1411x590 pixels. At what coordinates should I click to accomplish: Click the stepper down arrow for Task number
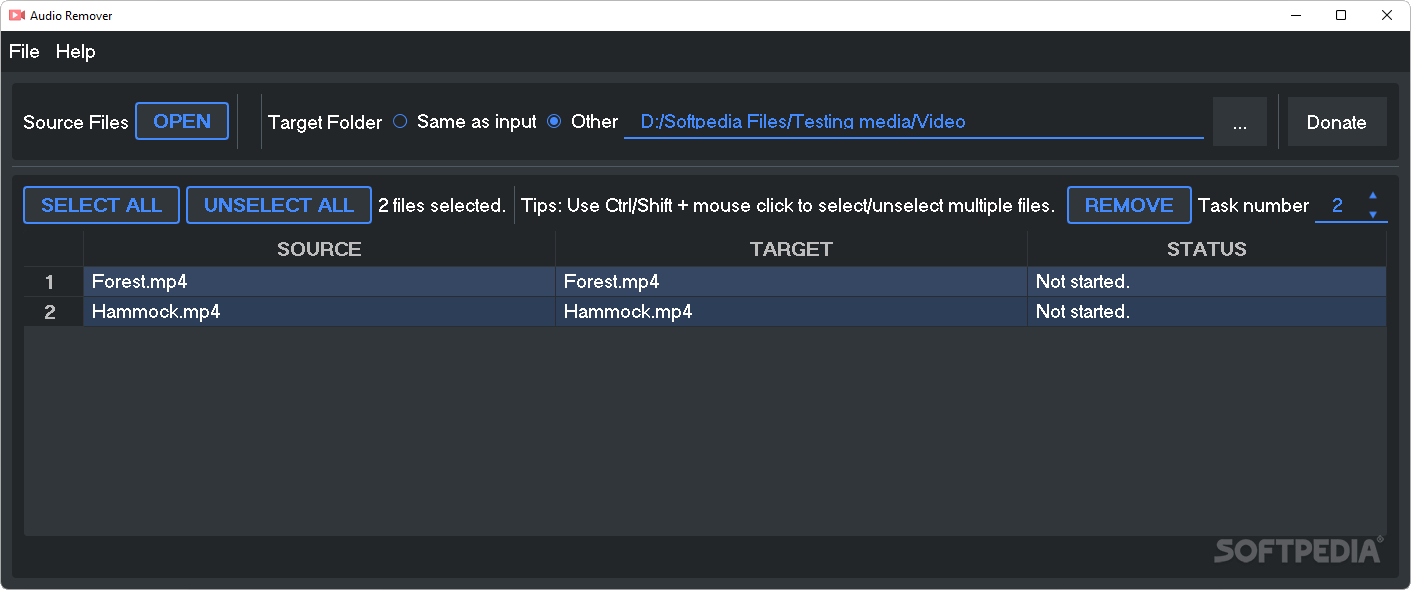pyautogui.click(x=1373, y=212)
